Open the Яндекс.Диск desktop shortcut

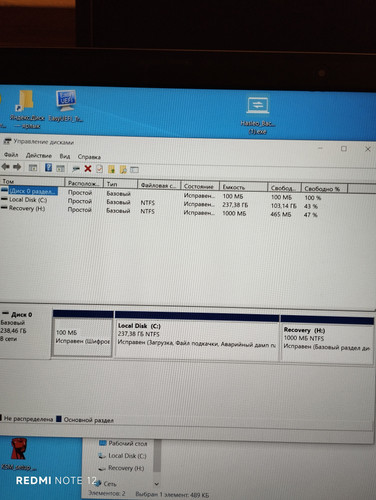point(26,110)
